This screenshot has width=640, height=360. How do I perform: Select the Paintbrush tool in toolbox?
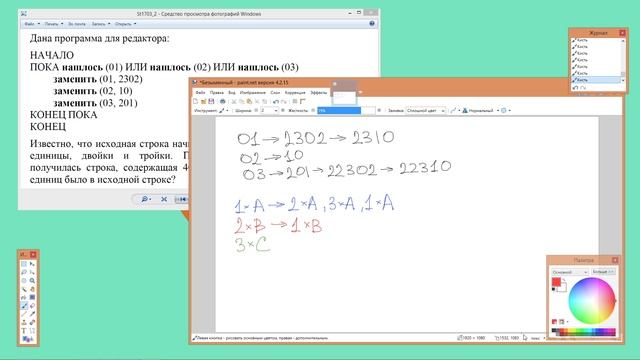coord(24,306)
